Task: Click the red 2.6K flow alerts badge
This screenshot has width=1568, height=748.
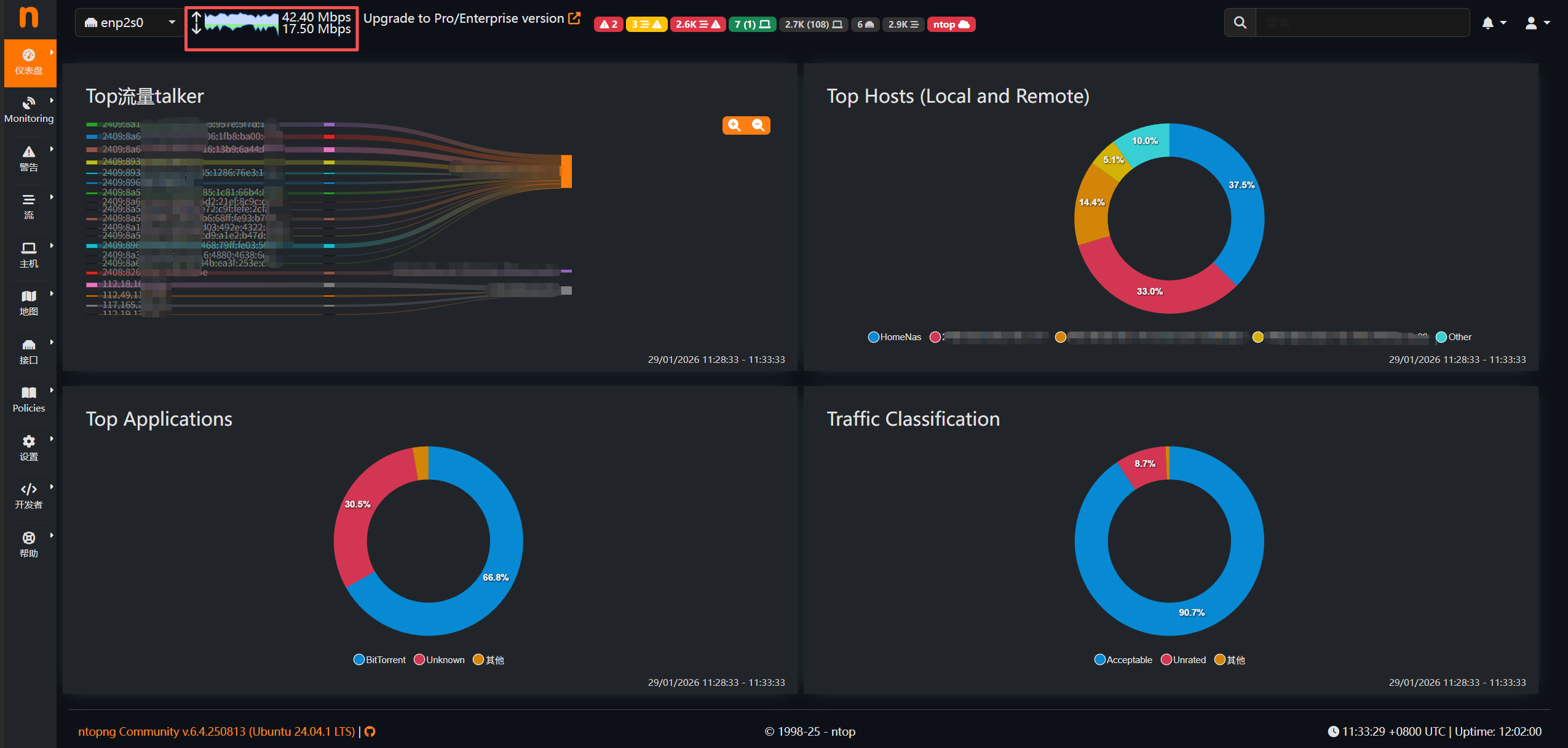Action: pyautogui.click(x=697, y=25)
